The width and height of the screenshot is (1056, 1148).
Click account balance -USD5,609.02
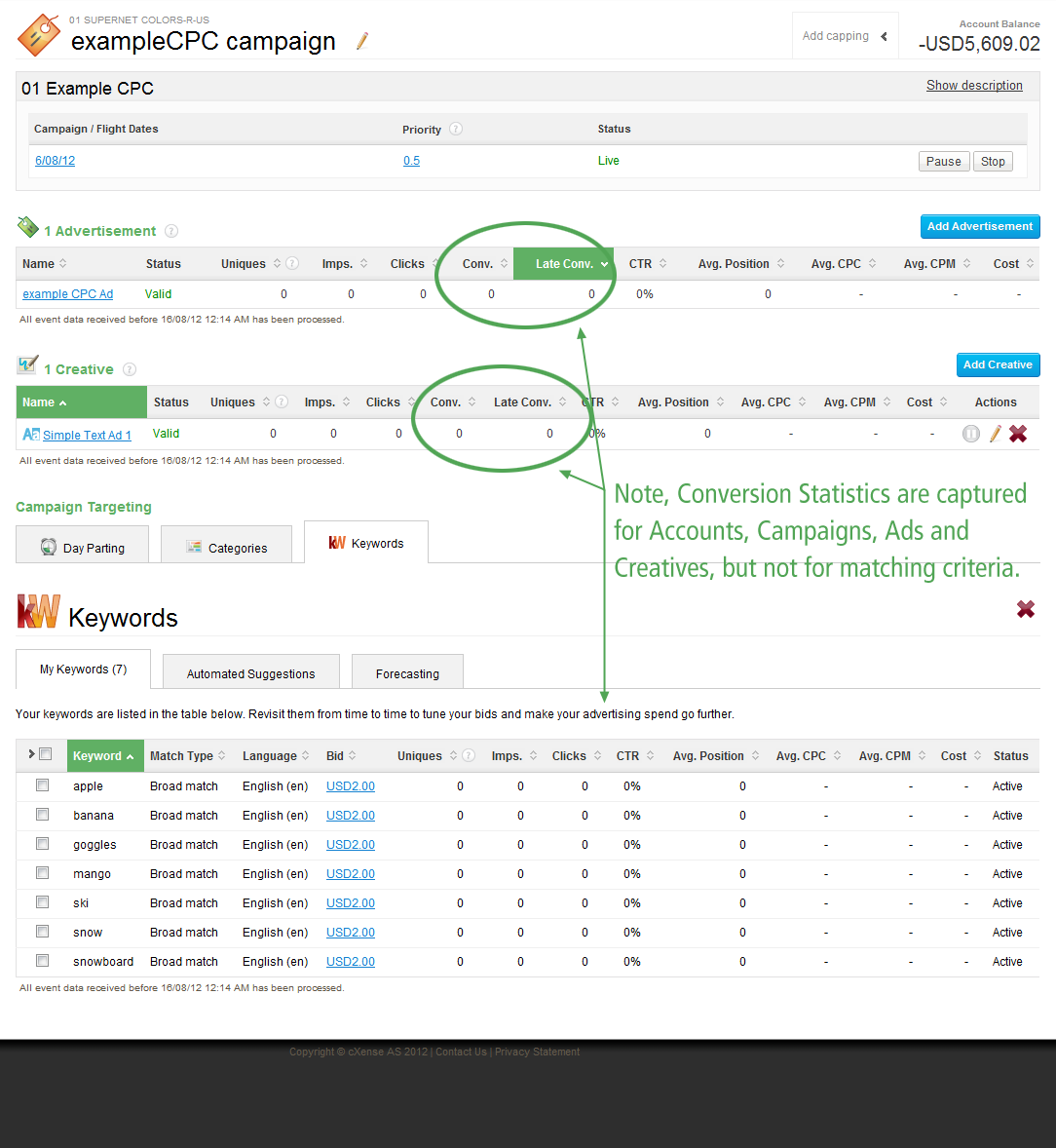pyautogui.click(x=979, y=44)
